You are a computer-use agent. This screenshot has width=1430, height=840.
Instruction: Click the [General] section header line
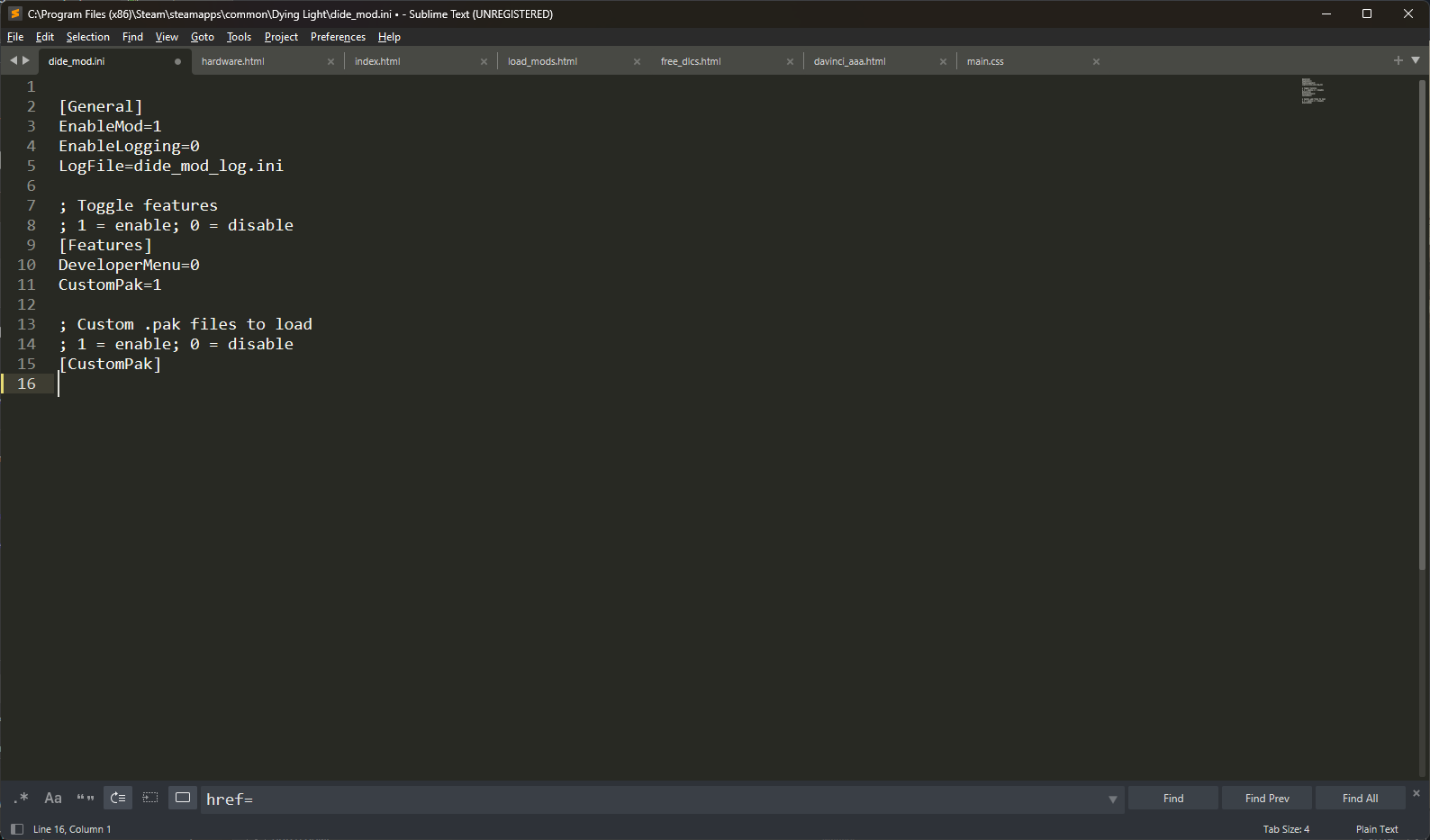[x=101, y=106]
